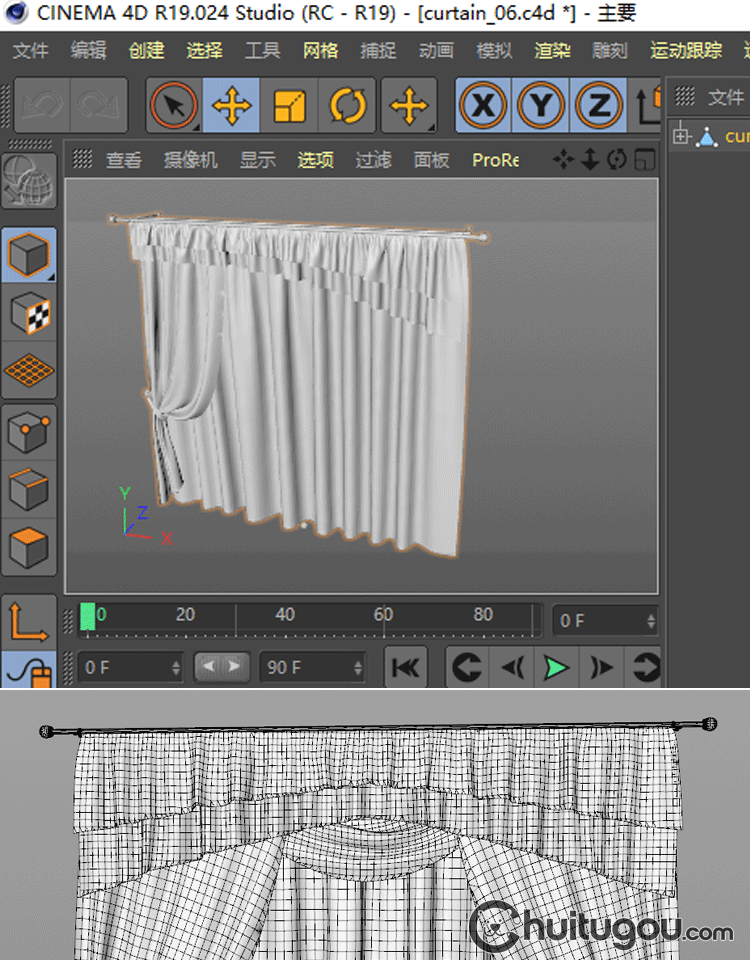Select the Scale tool
The height and width of the screenshot is (960, 750).
pos(290,105)
